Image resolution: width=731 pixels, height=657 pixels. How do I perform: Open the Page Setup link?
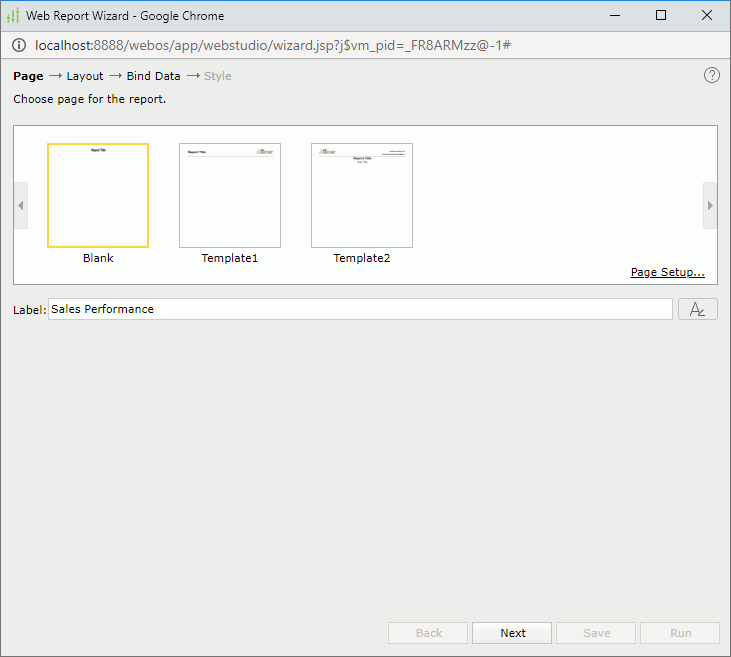pyautogui.click(x=667, y=272)
